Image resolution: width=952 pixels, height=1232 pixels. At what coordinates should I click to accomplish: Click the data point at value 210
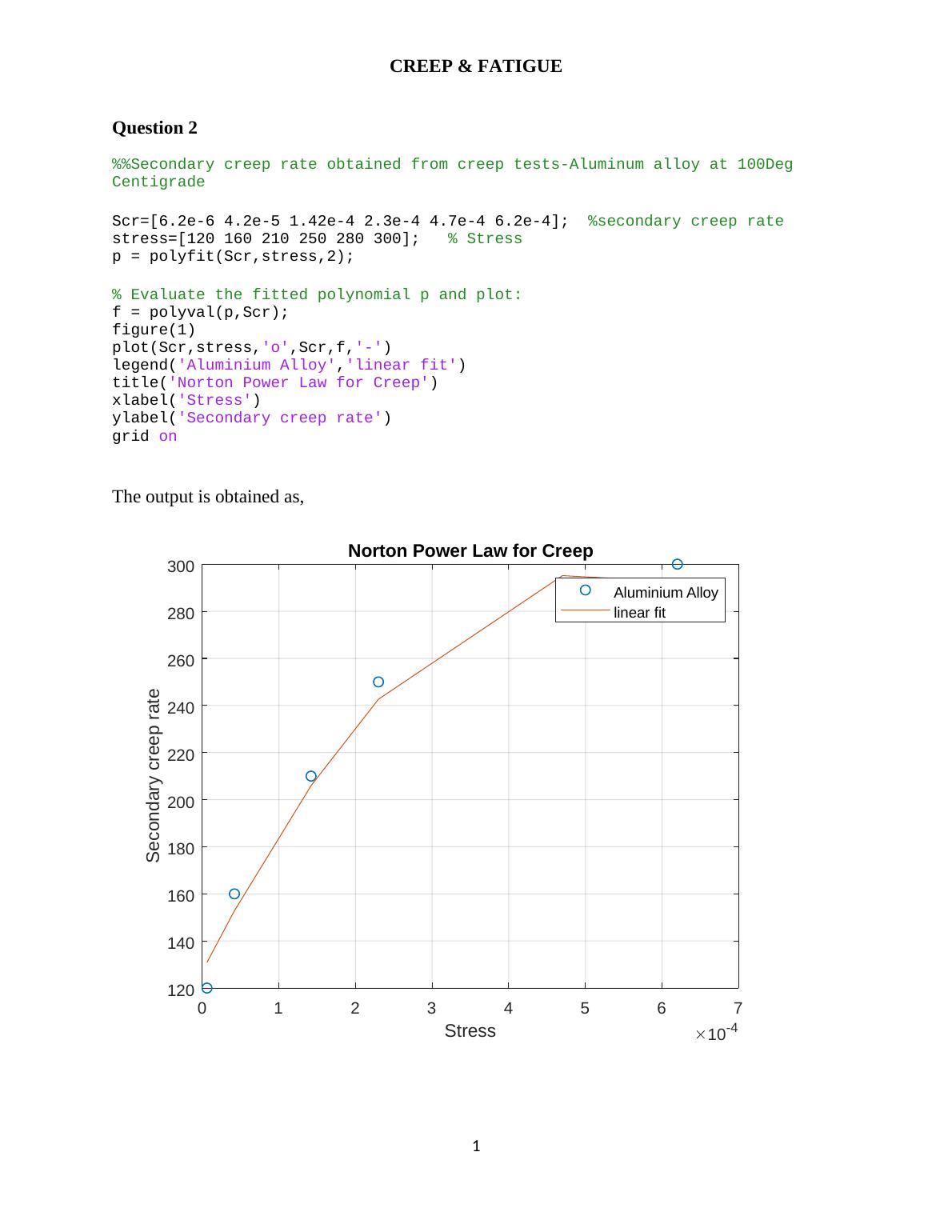(311, 776)
